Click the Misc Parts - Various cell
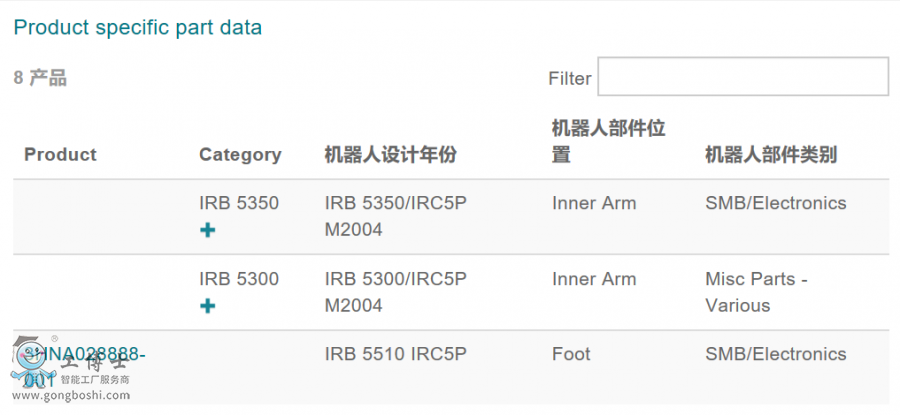 click(757, 292)
